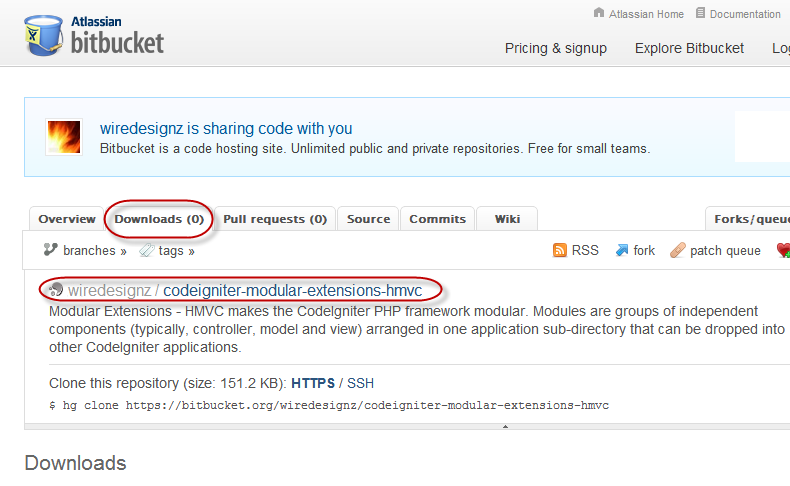Click the patch queue bandage icon

coord(678,250)
